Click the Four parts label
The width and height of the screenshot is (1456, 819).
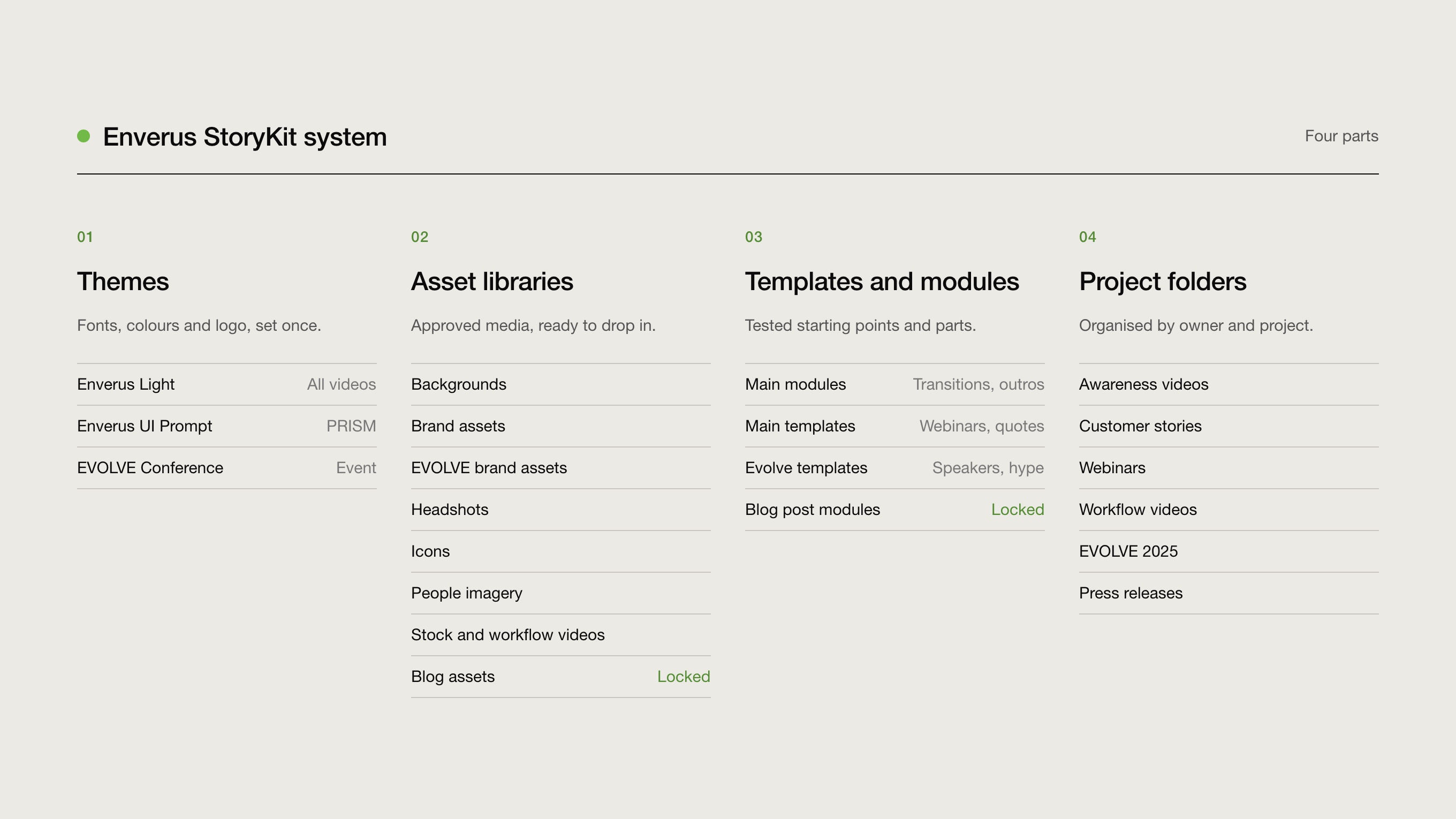(x=1341, y=136)
